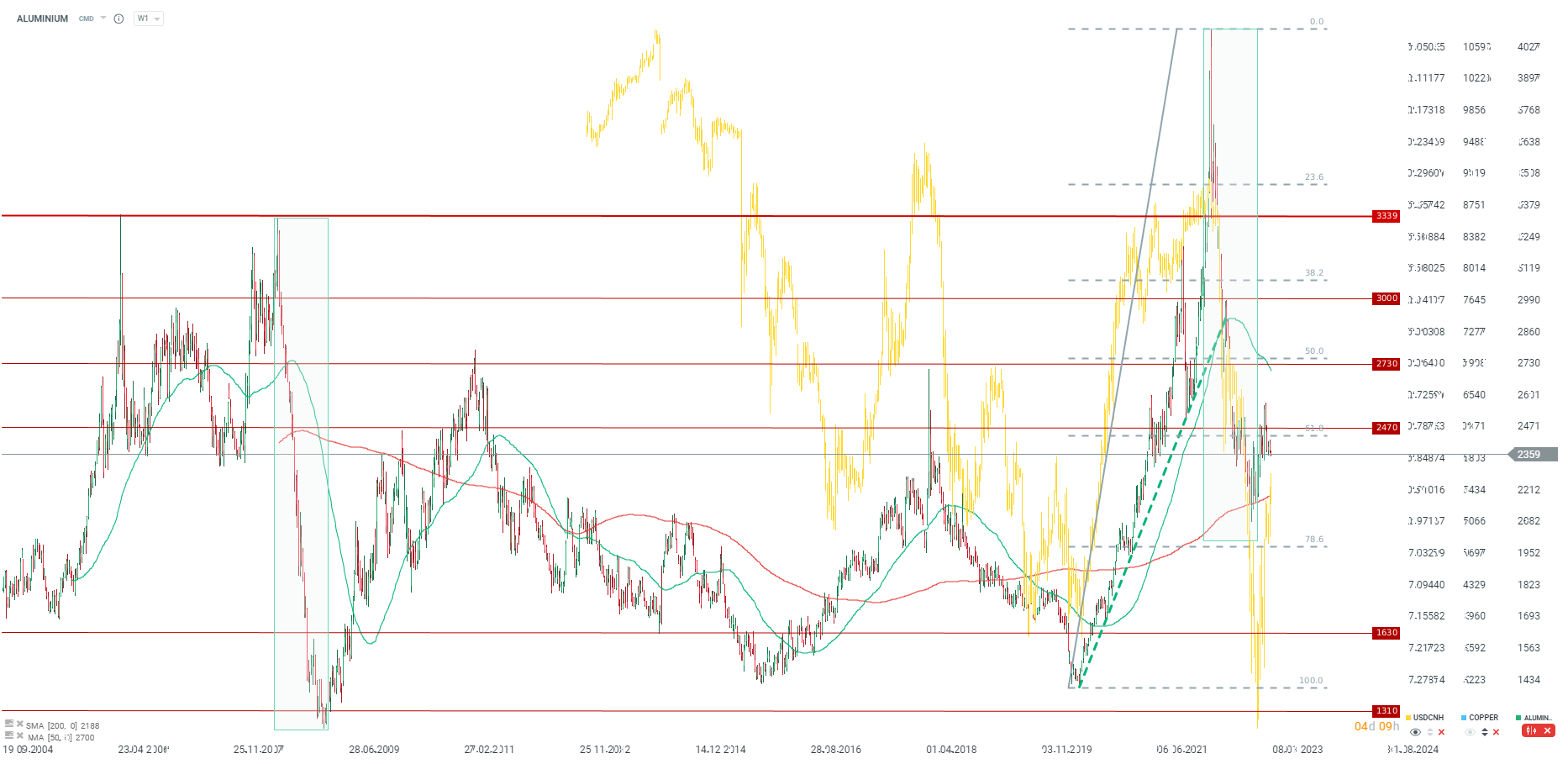Select the ALUMIN.. legend label
Image resolution: width=1568 pixels, height=764 pixels.
pos(1538,718)
